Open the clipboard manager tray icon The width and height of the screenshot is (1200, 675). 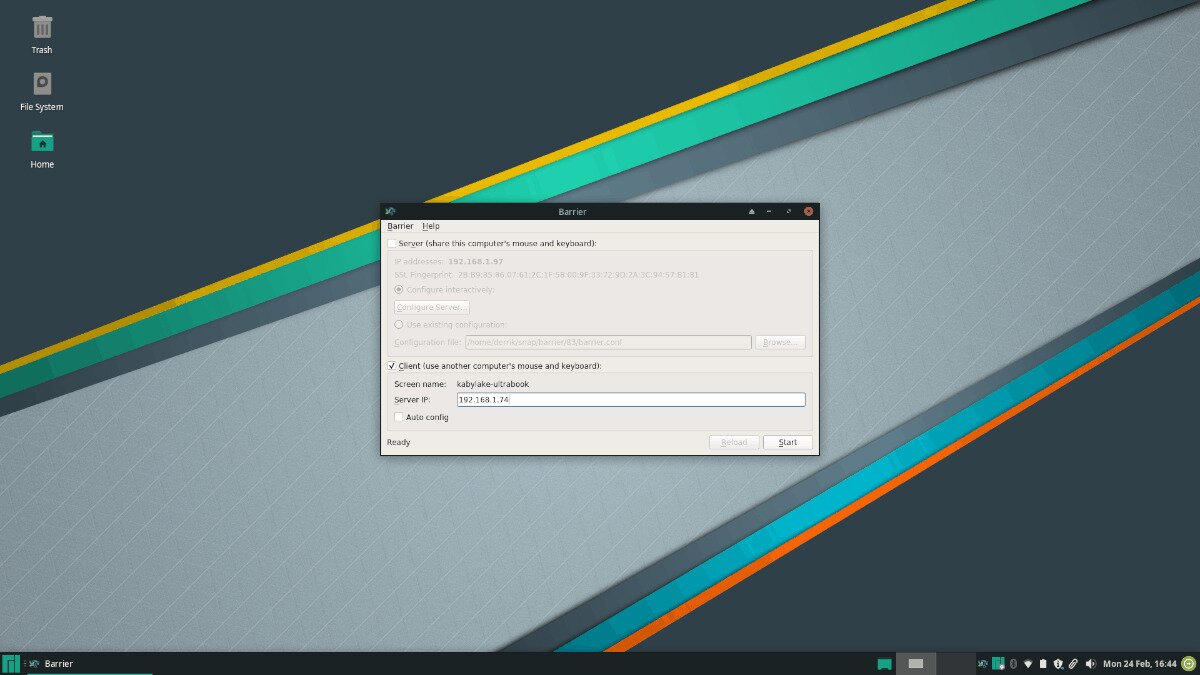pos(1073,663)
